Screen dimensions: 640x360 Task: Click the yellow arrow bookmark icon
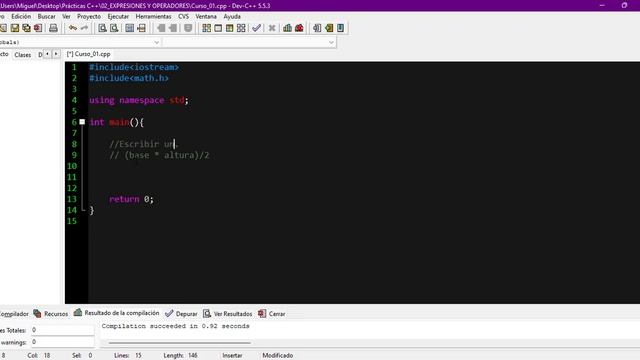(329, 28)
